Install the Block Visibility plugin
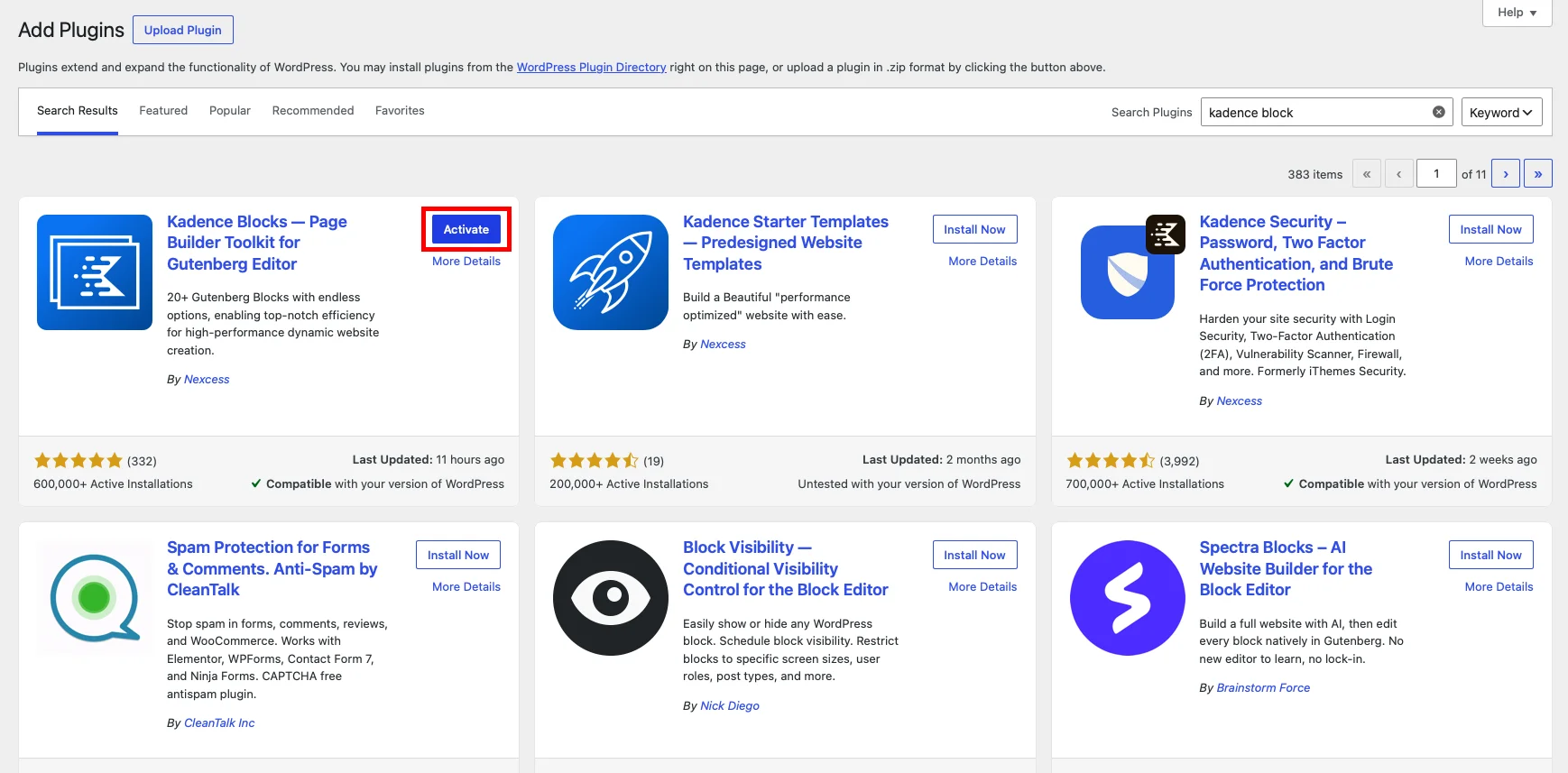The height and width of the screenshot is (773, 1568). coord(974,555)
